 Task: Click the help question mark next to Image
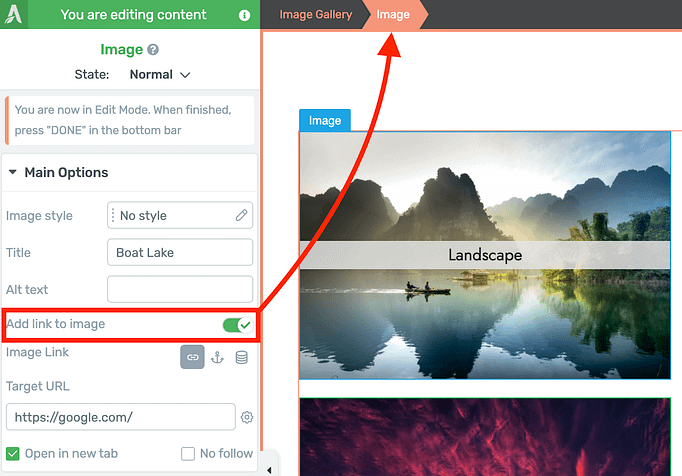click(153, 50)
